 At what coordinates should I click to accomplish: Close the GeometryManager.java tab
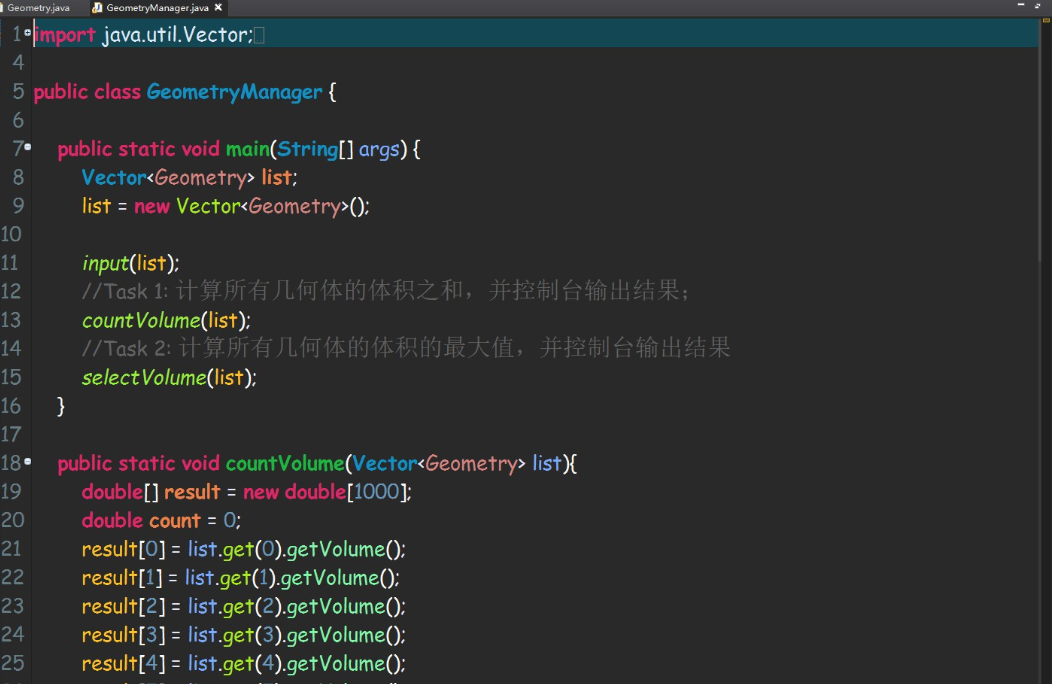coord(219,8)
